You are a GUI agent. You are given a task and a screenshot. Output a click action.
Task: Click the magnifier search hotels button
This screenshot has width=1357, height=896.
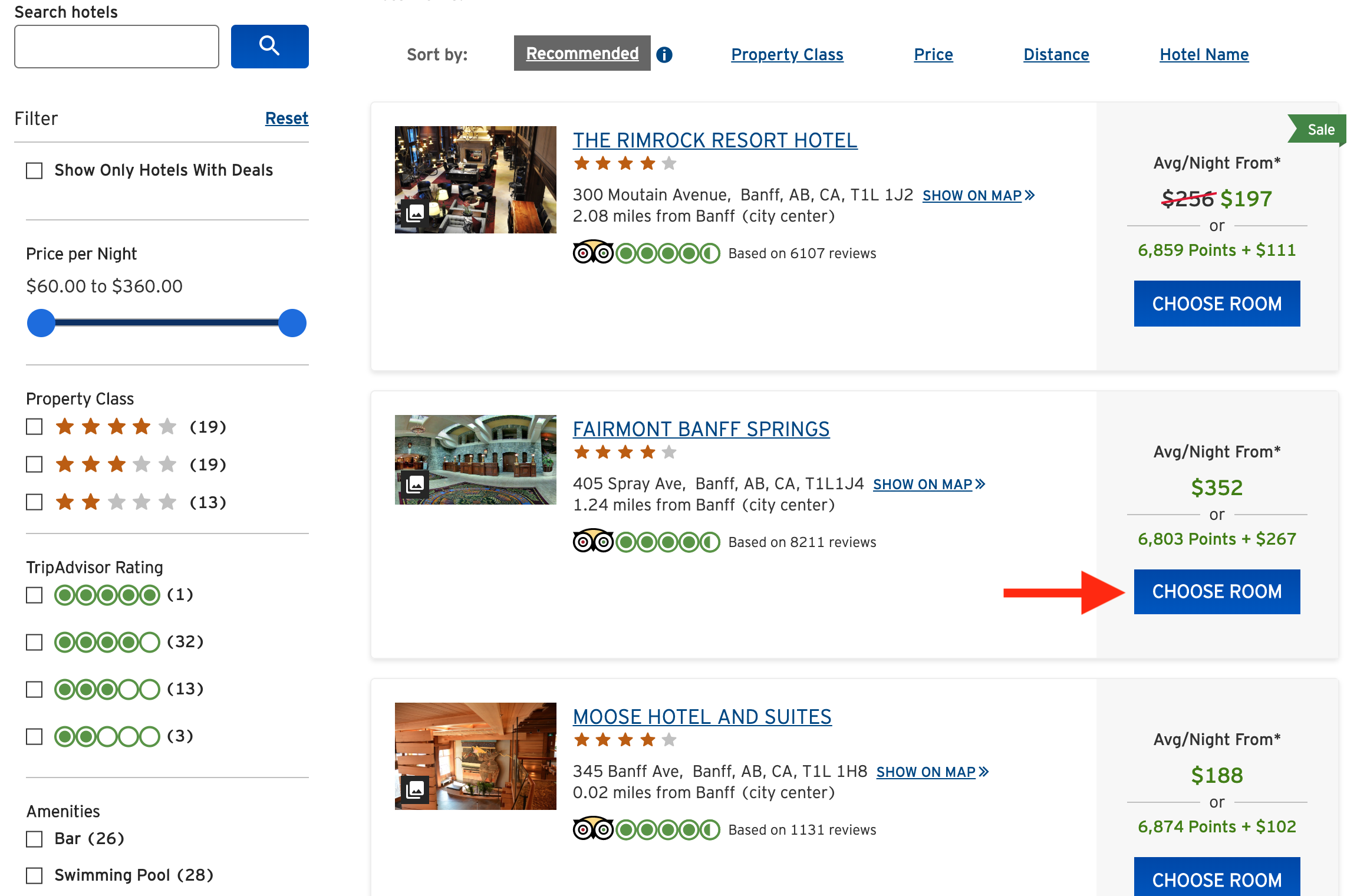[x=269, y=46]
